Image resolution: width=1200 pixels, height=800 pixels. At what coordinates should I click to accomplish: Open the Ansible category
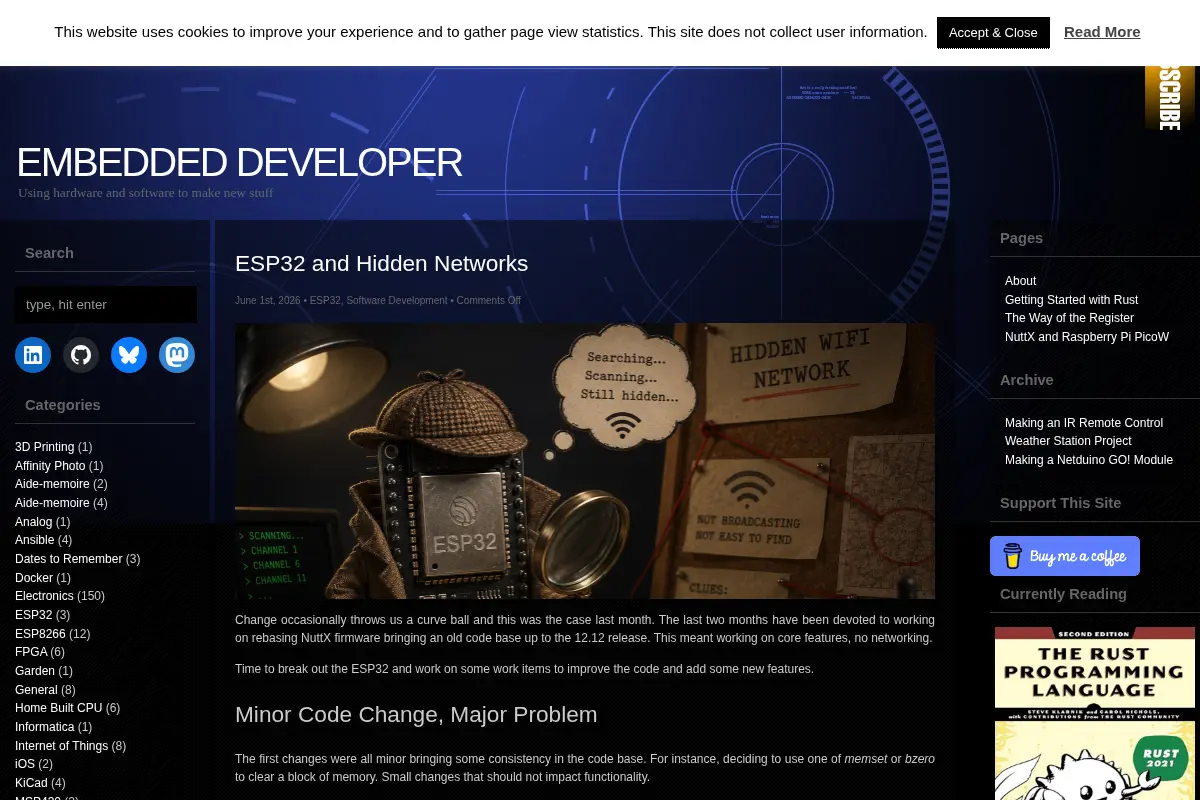pos(35,540)
